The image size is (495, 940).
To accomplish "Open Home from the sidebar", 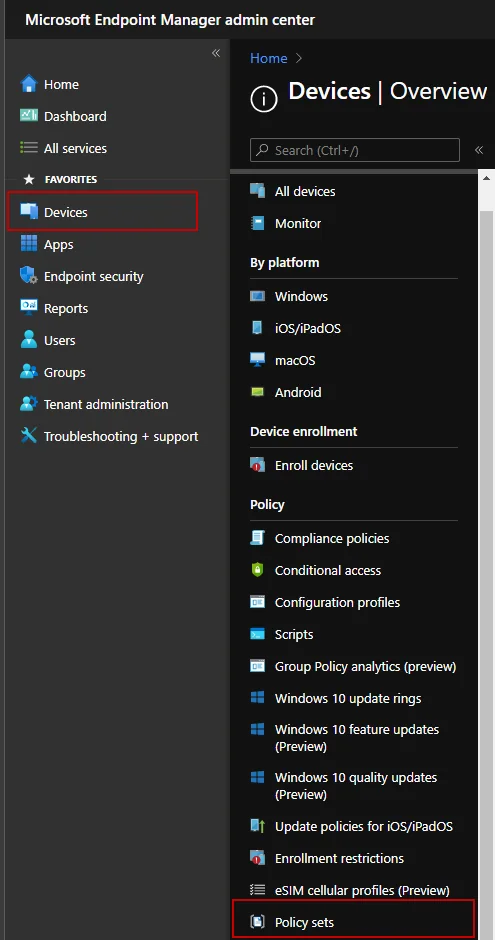I will pos(61,85).
